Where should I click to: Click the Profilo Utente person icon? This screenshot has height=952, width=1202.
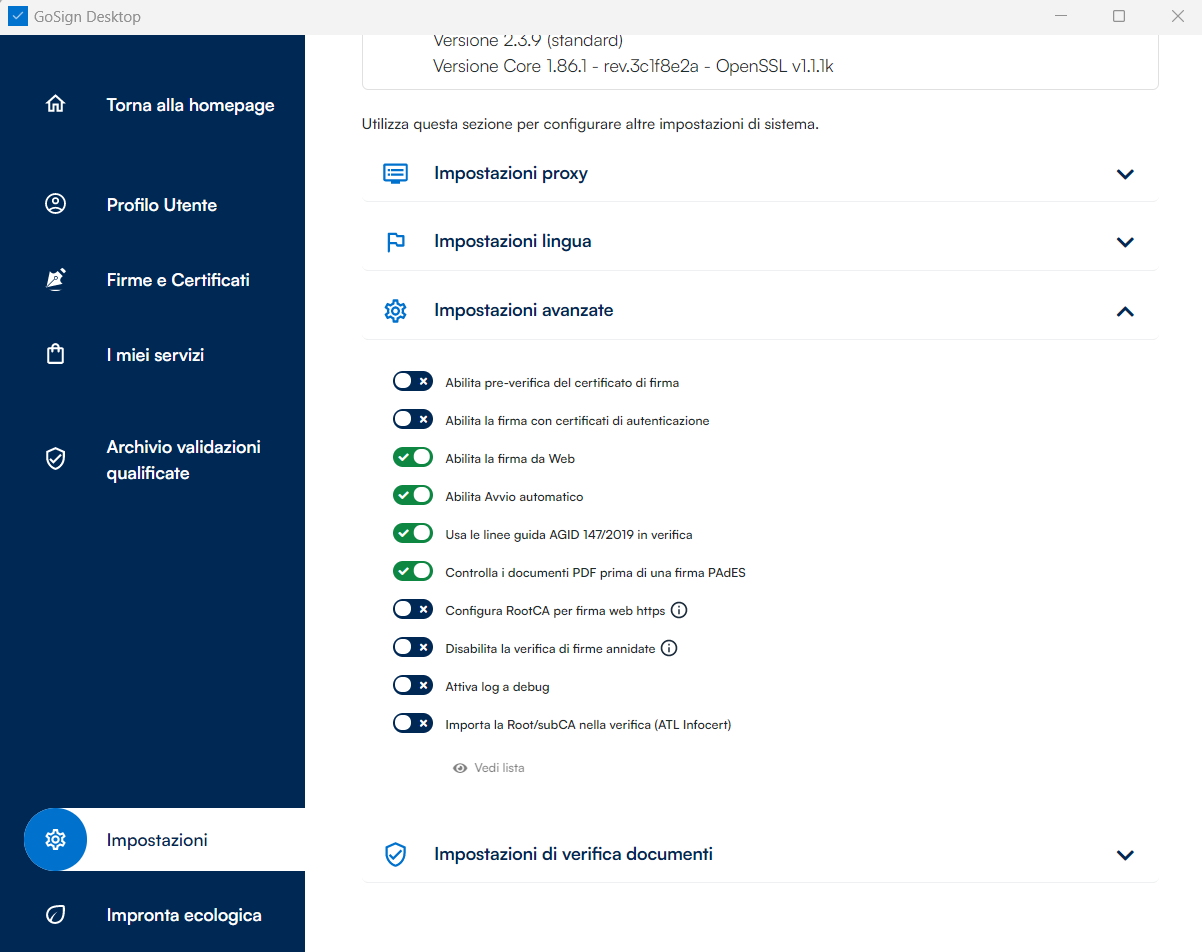[56, 204]
